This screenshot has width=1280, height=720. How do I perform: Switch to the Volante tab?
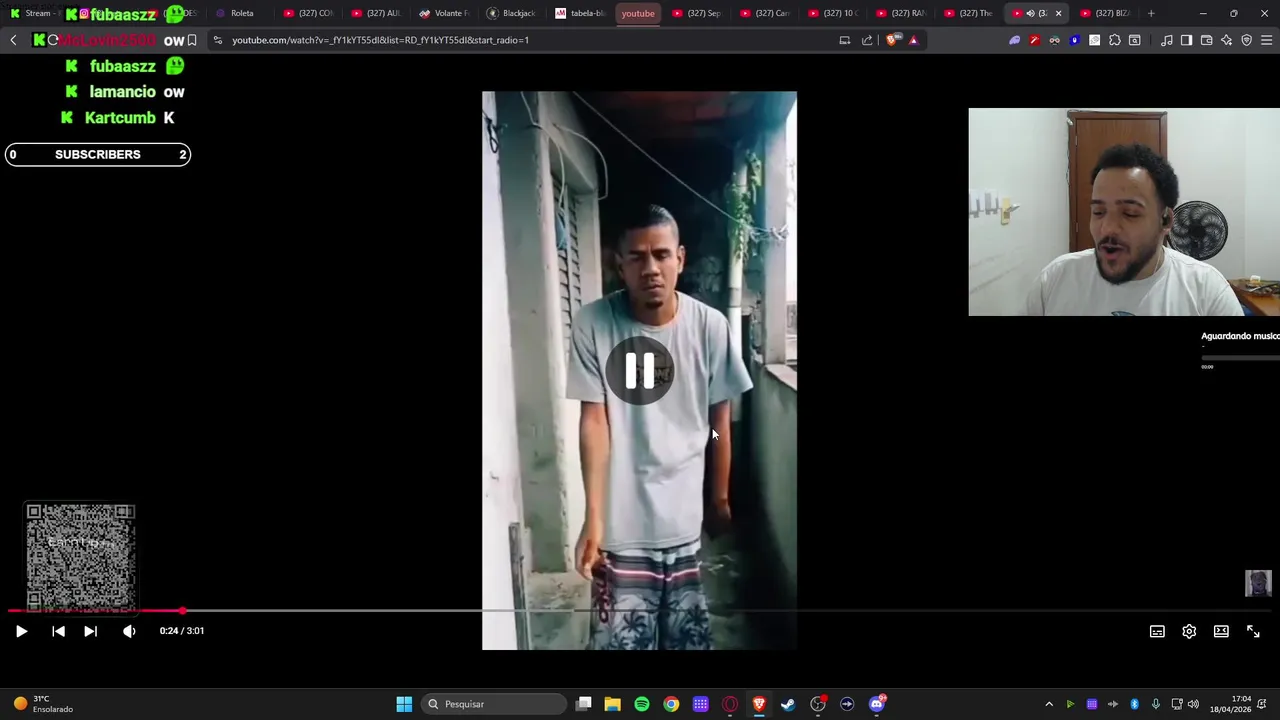[x=445, y=13]
